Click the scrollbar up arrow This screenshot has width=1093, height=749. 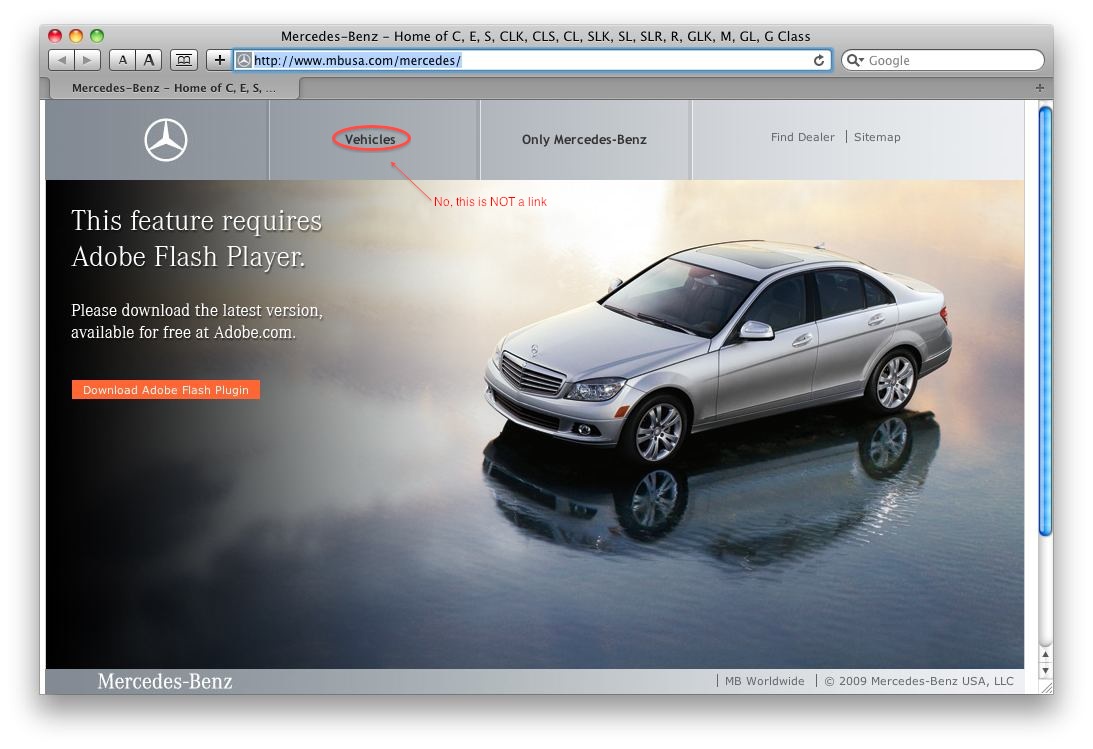click(x=1045, y=655)
